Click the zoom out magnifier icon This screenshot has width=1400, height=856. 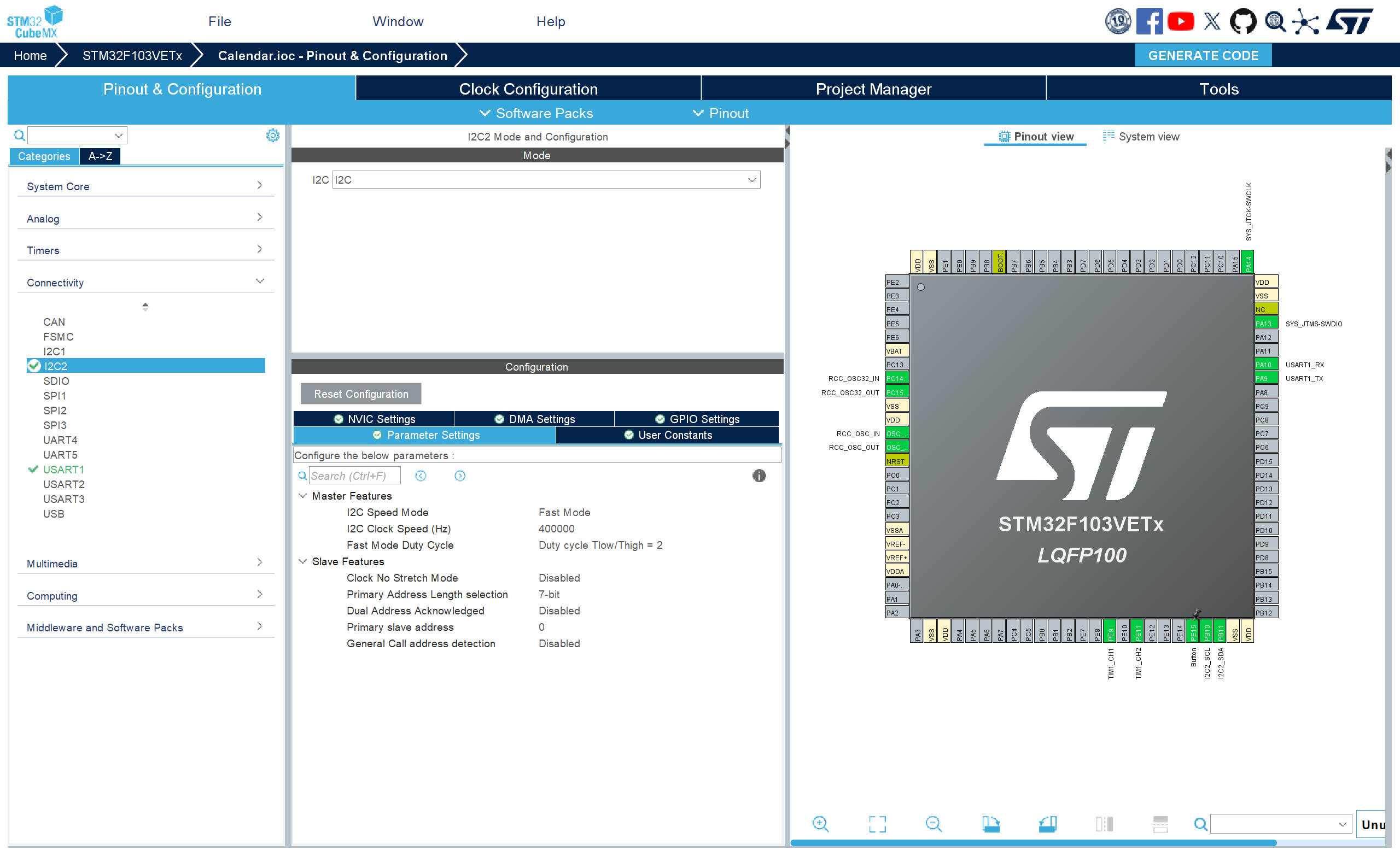933,824
